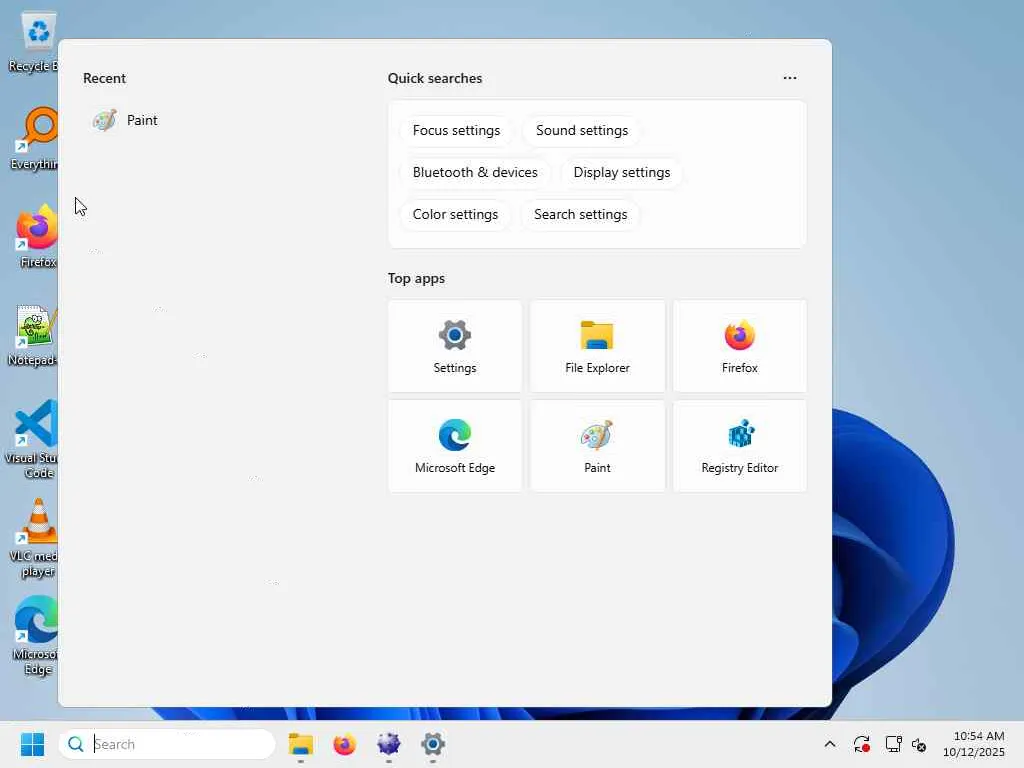Click the muted volume tray icon
The image size is (1024, 768).
click(x=919, y=744)
